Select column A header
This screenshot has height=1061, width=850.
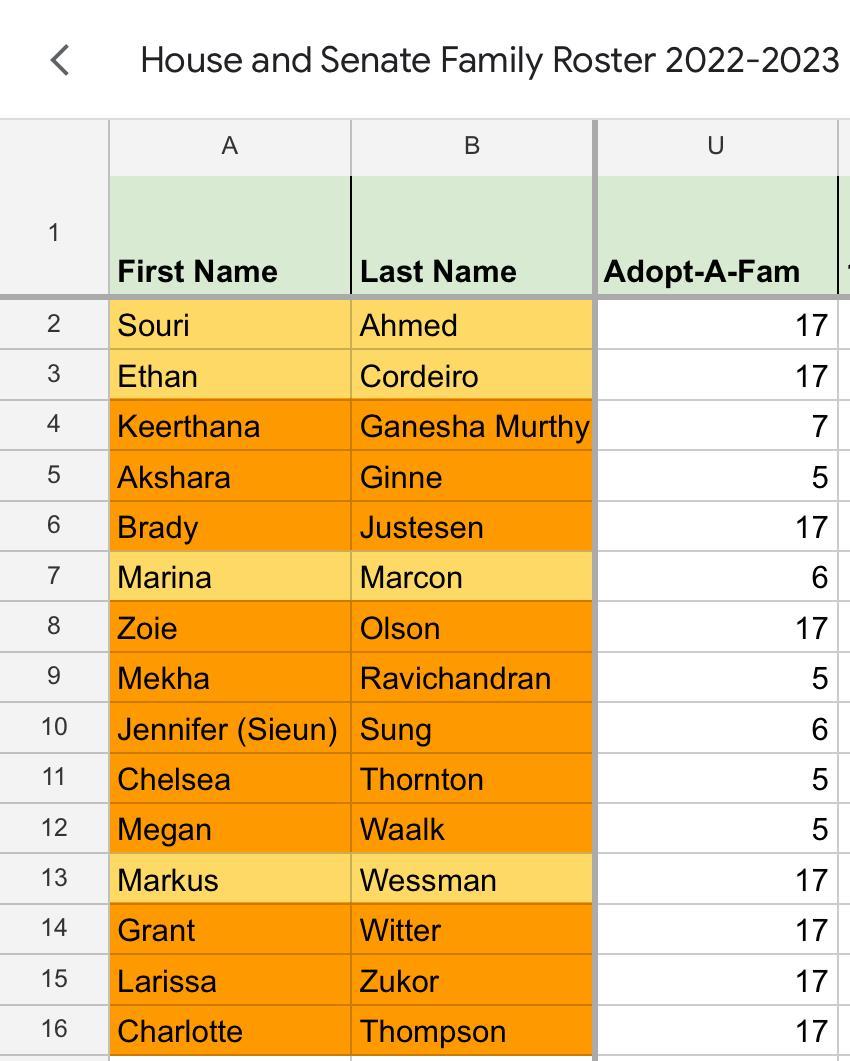(x=229, y=146)
